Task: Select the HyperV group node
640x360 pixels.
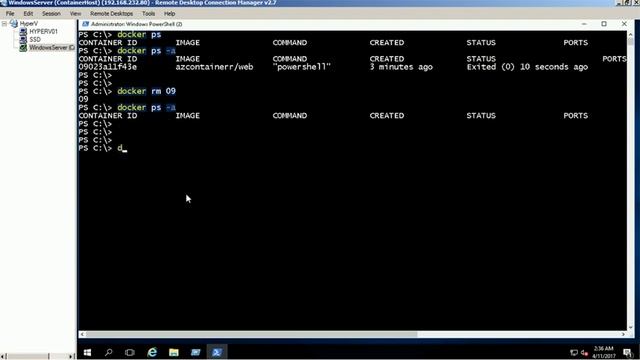Action: click(29, 24)
